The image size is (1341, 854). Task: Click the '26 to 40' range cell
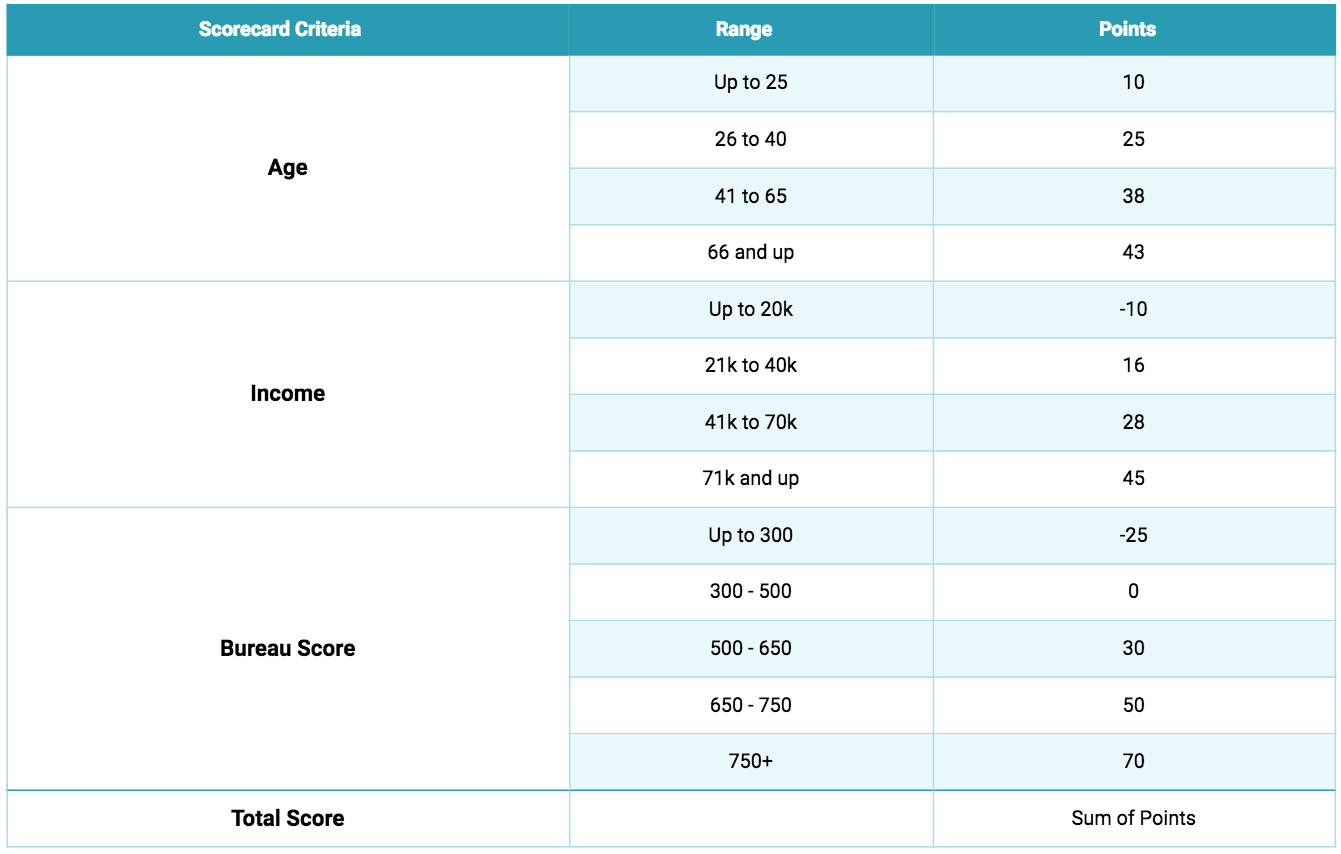[x=751, y=139]
